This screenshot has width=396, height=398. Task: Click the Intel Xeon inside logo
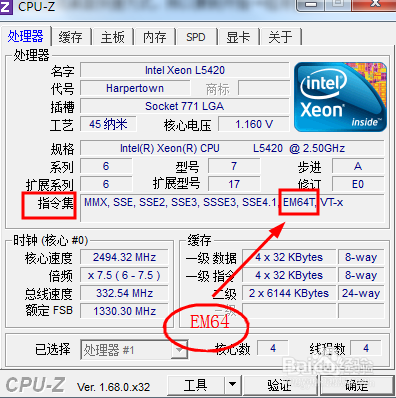pyautogui.click(x=340, y=97)
